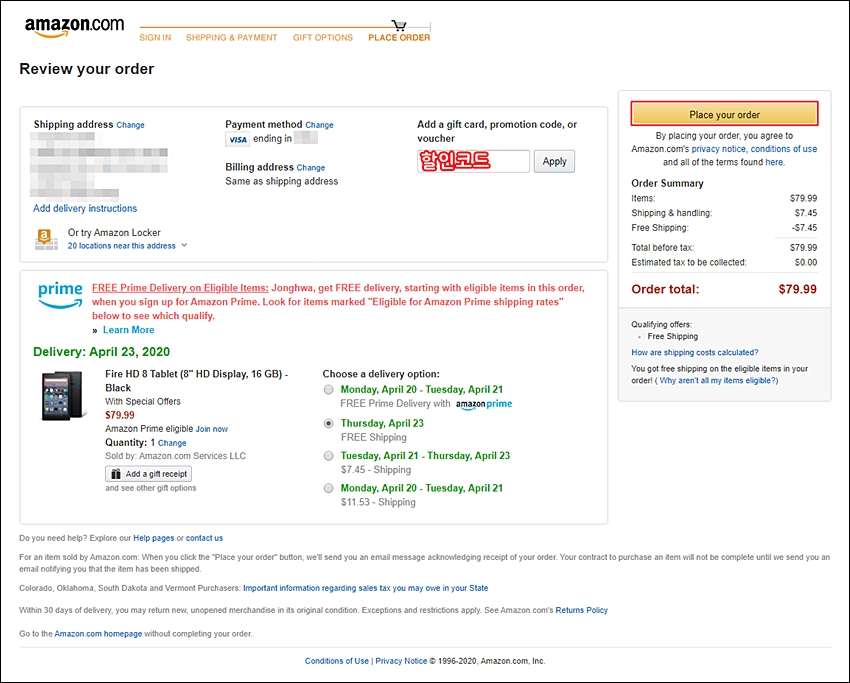Screen dimensions: 850x683
Task: Click the Estimated tax $0.00 value
Action: [806, 262]
